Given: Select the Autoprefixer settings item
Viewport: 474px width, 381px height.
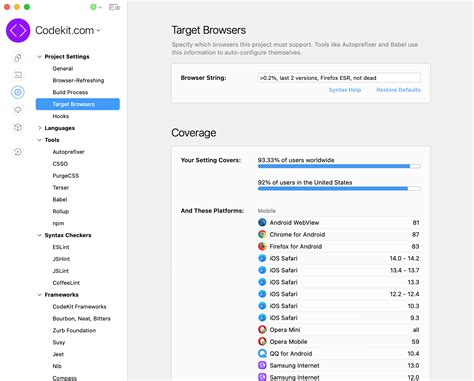Looking at the screenshot, I should [68, 152].
